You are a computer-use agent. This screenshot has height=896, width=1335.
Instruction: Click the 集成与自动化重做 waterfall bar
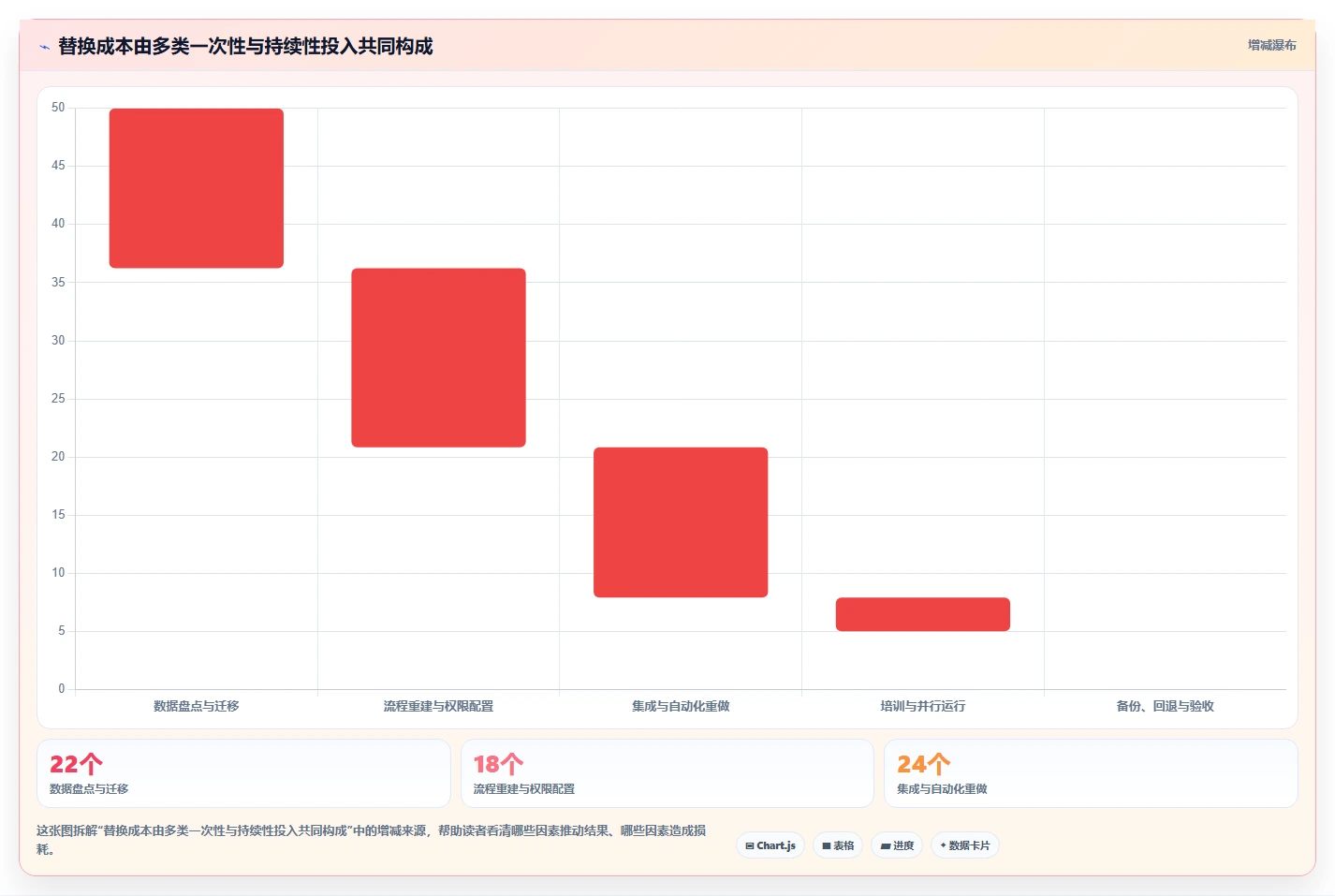(x=681, y=522)
